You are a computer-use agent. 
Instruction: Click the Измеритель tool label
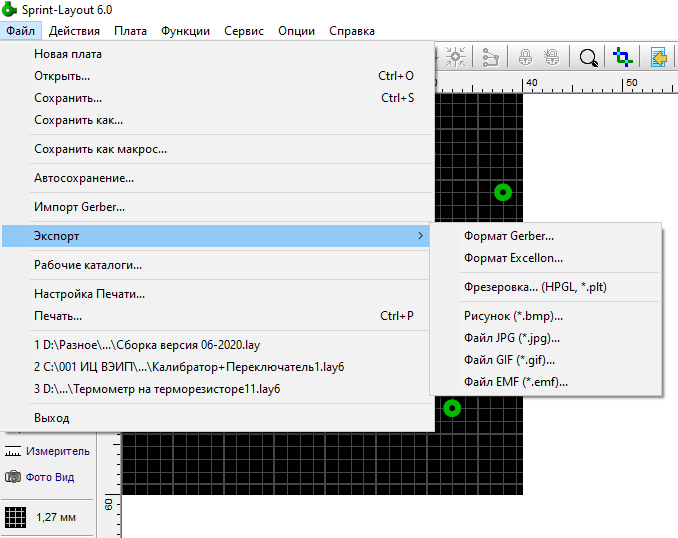[58, 451]
